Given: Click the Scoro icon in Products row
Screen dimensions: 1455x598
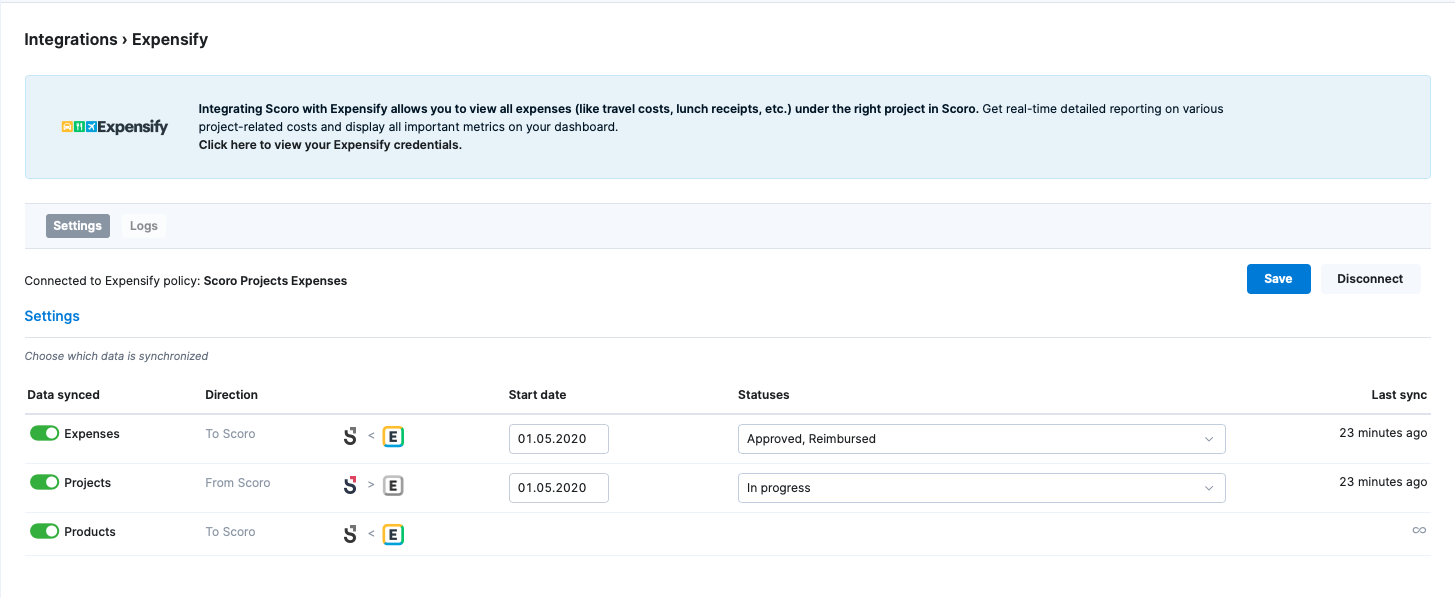Looking at the screenshot, I should [x=350, y=535].
